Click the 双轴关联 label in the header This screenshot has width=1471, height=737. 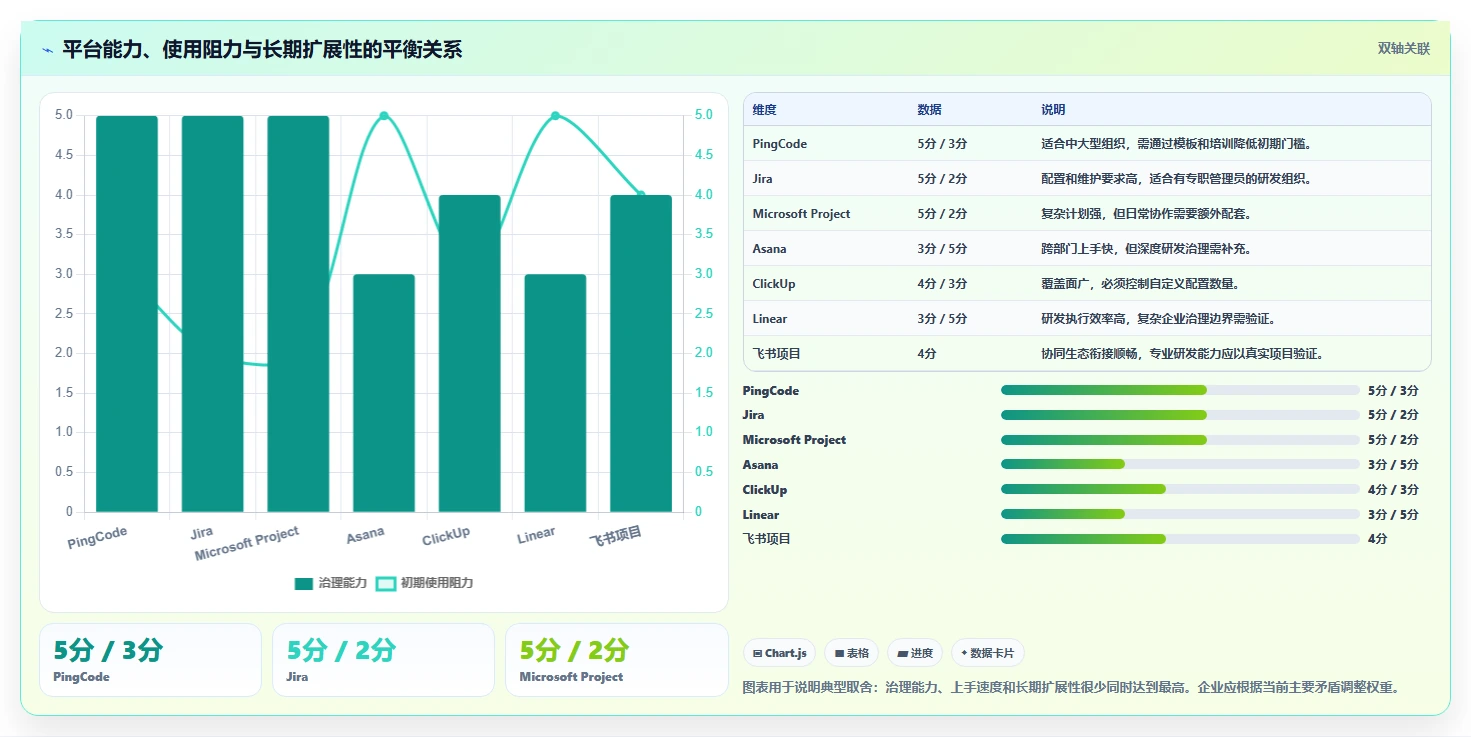click(1404, 48)
